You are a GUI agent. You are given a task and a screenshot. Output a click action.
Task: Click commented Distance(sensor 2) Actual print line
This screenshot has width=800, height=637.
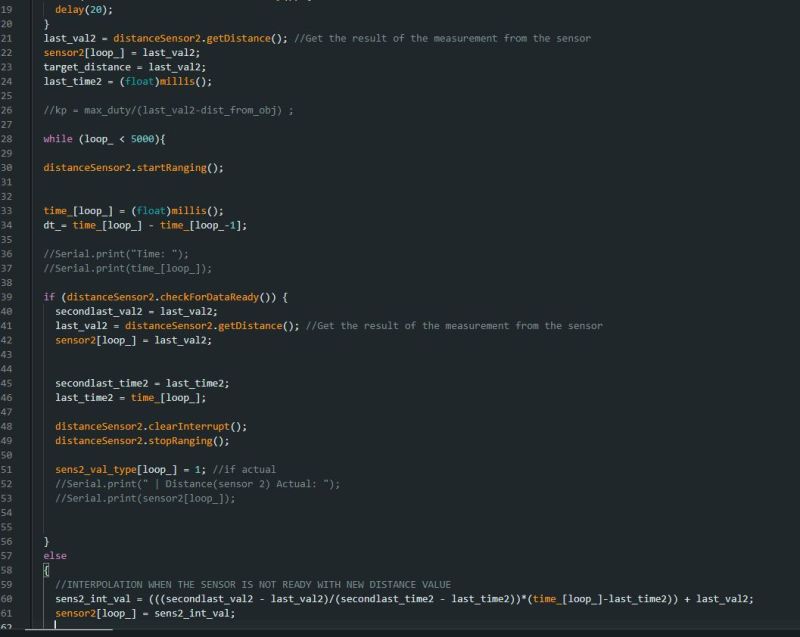[197, 483]
